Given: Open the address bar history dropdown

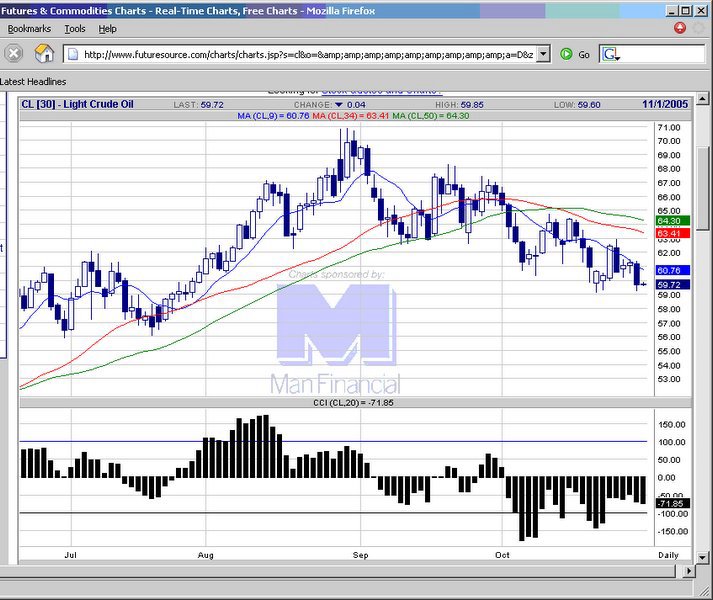Looking at the screenshot, I should 543,54.
